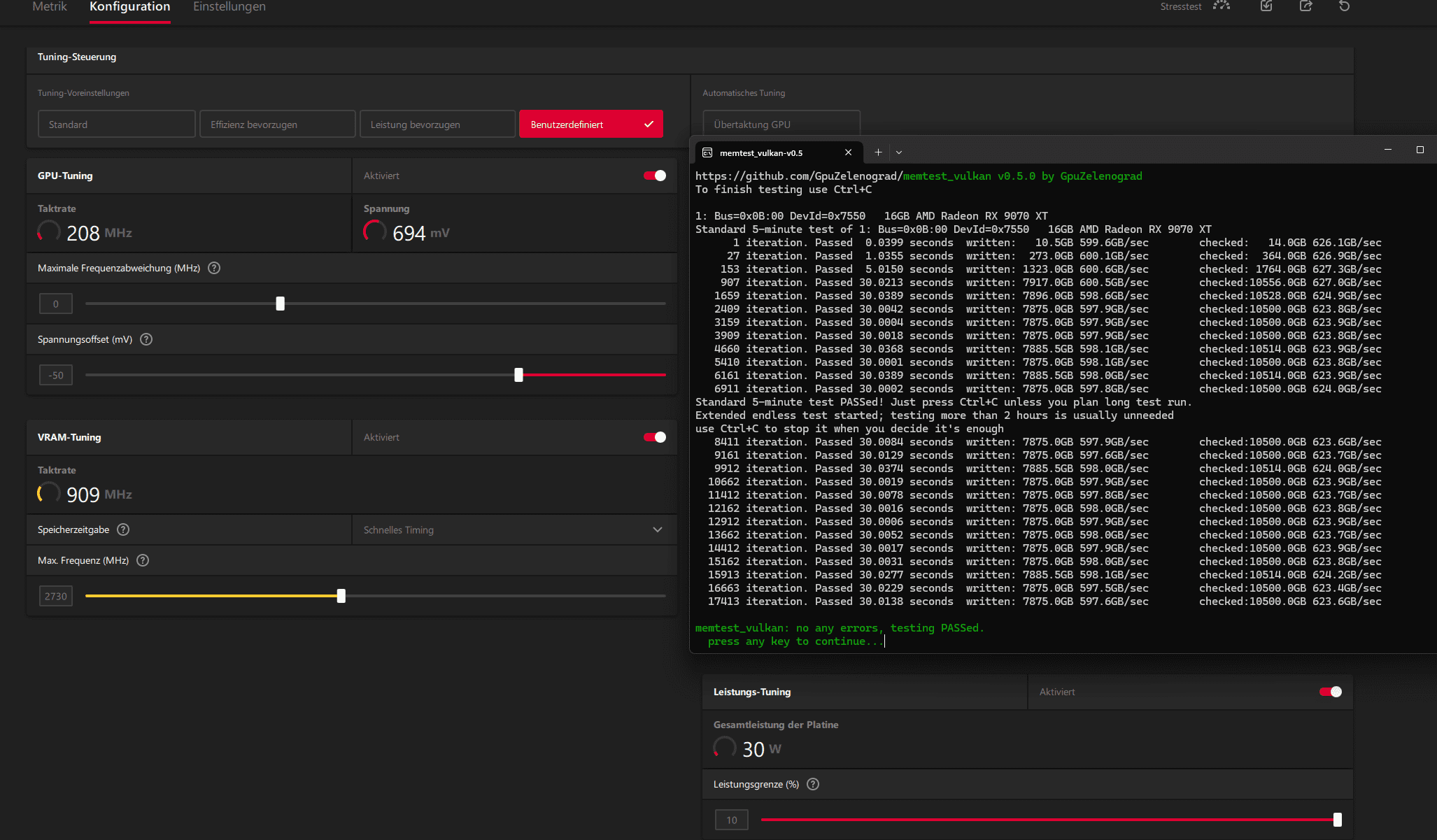This screenshot has width=1437, height=840.
Task: Open the terminal tab dropdown chevron
Action: click(899, 152)
